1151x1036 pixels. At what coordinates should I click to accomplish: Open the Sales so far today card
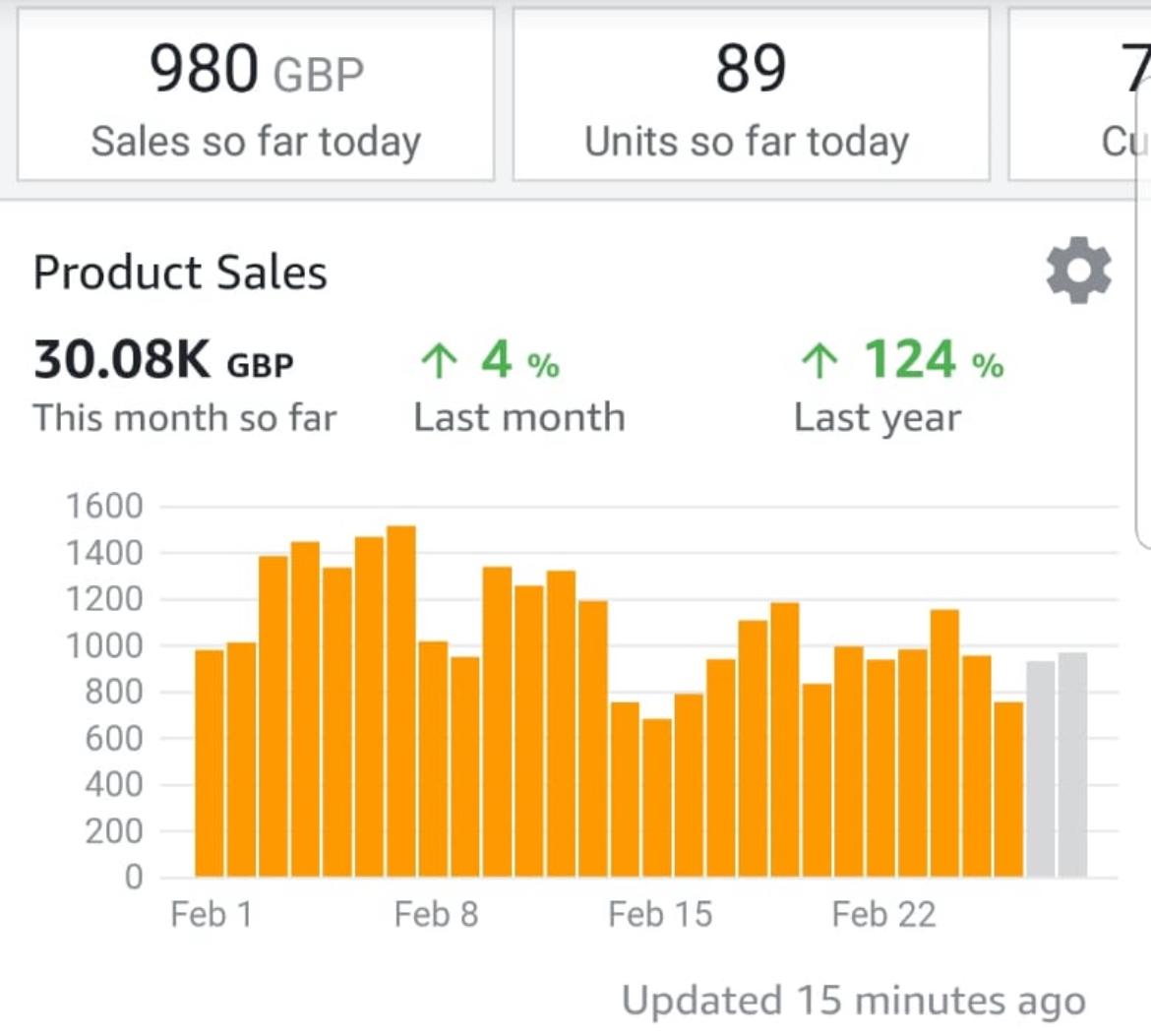point(256,95)
